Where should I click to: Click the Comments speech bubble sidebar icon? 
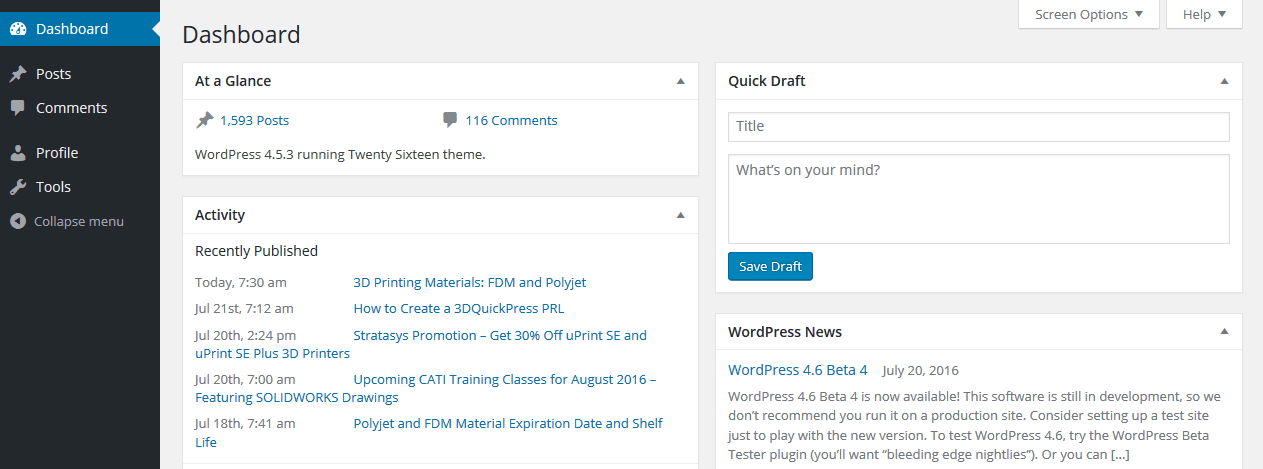pyautogui.click(x=18, y=108)
